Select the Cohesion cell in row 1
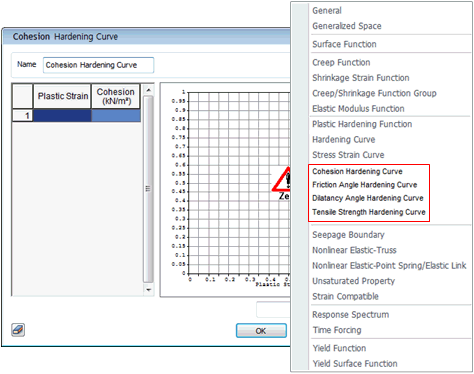The height and width of the screenshot is (374, 474). [x=116, y=116]
